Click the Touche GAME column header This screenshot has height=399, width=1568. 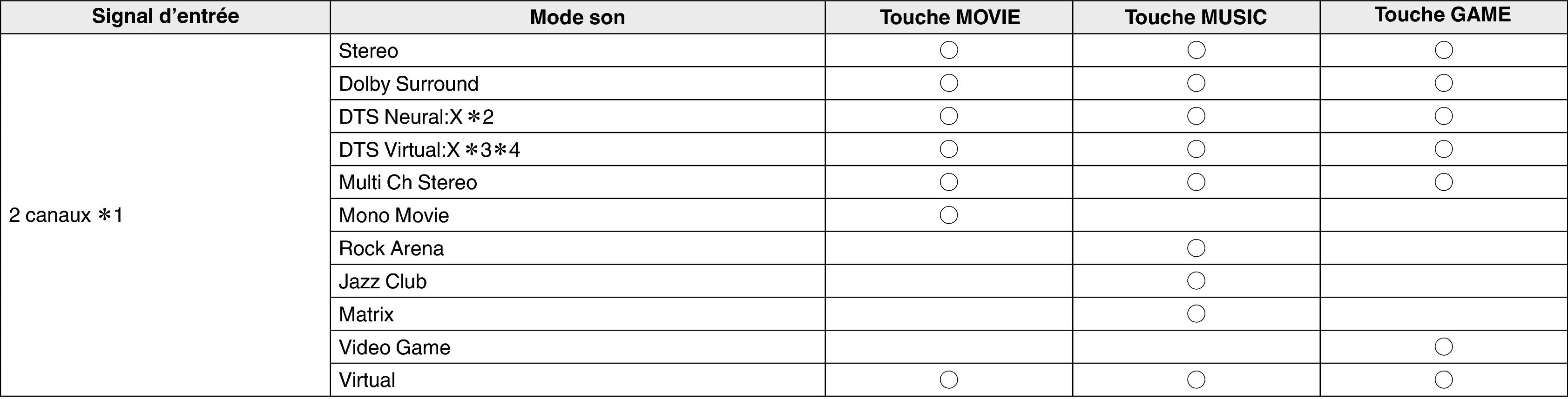click(1443, 15)
